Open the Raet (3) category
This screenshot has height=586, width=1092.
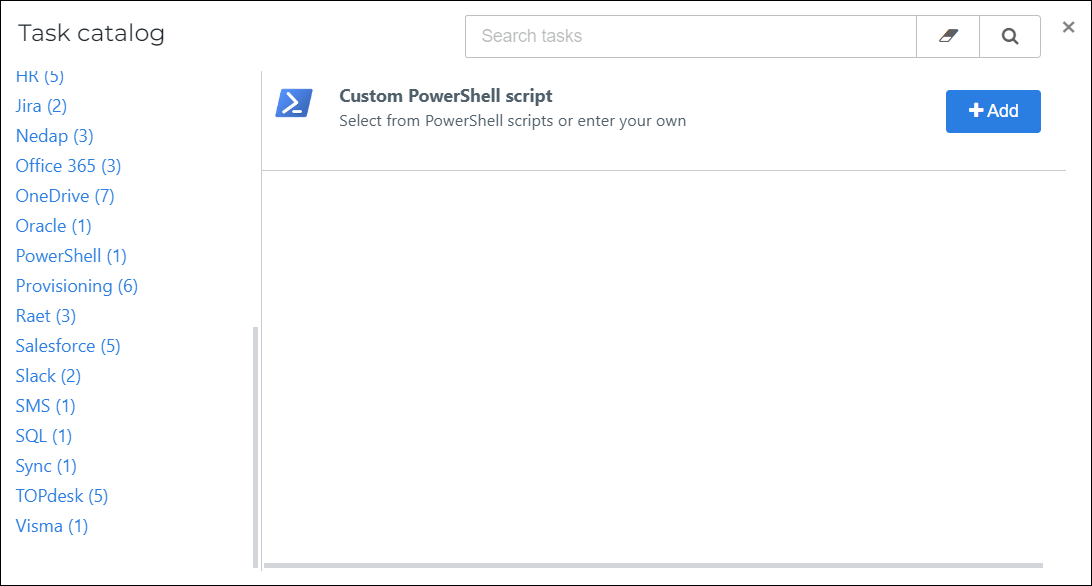click(x=46, y=316)
